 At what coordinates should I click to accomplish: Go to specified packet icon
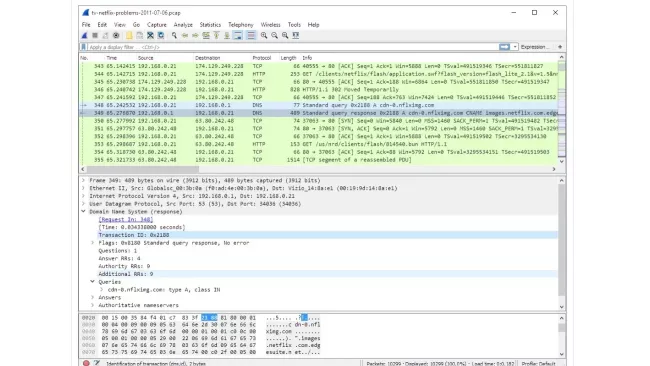[206, 36]
